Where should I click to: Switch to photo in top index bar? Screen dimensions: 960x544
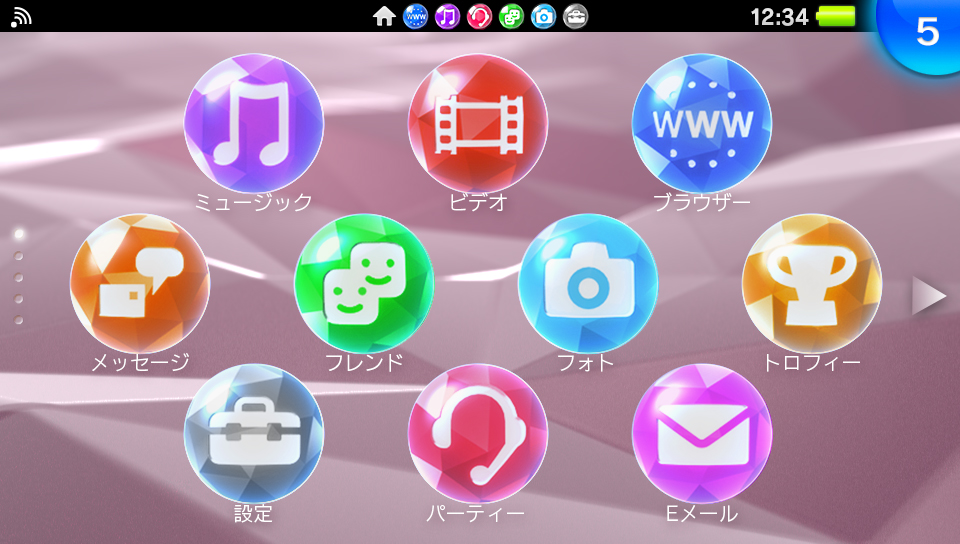[x=543, y=16]
